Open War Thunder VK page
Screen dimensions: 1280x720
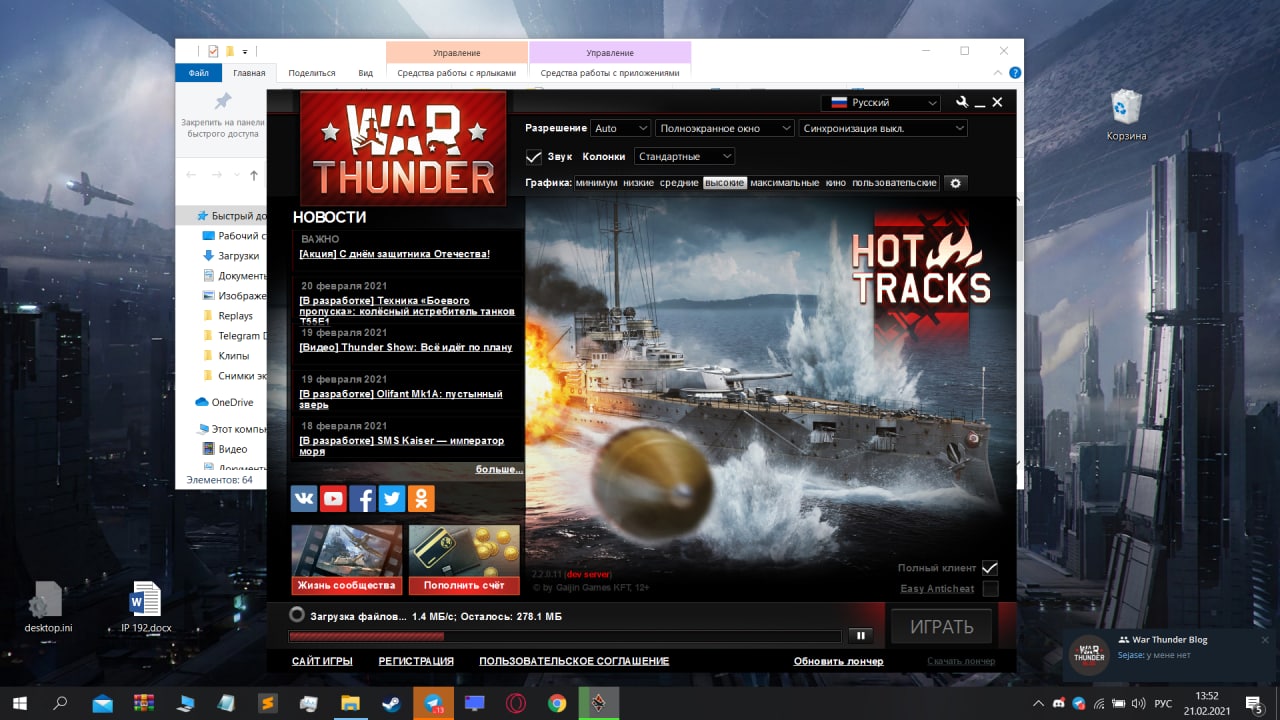[304, 498]
